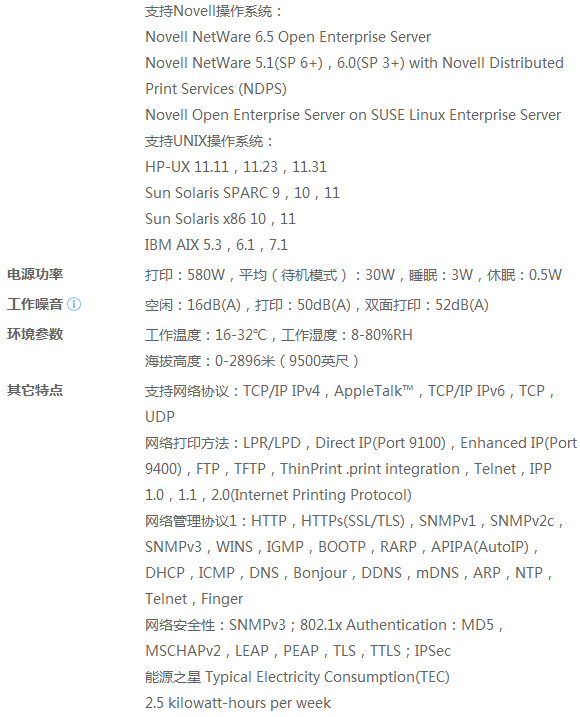580x717 pixels.
Task: Click the HP-UX 11.11 versions line
Action: coord(236,167)
